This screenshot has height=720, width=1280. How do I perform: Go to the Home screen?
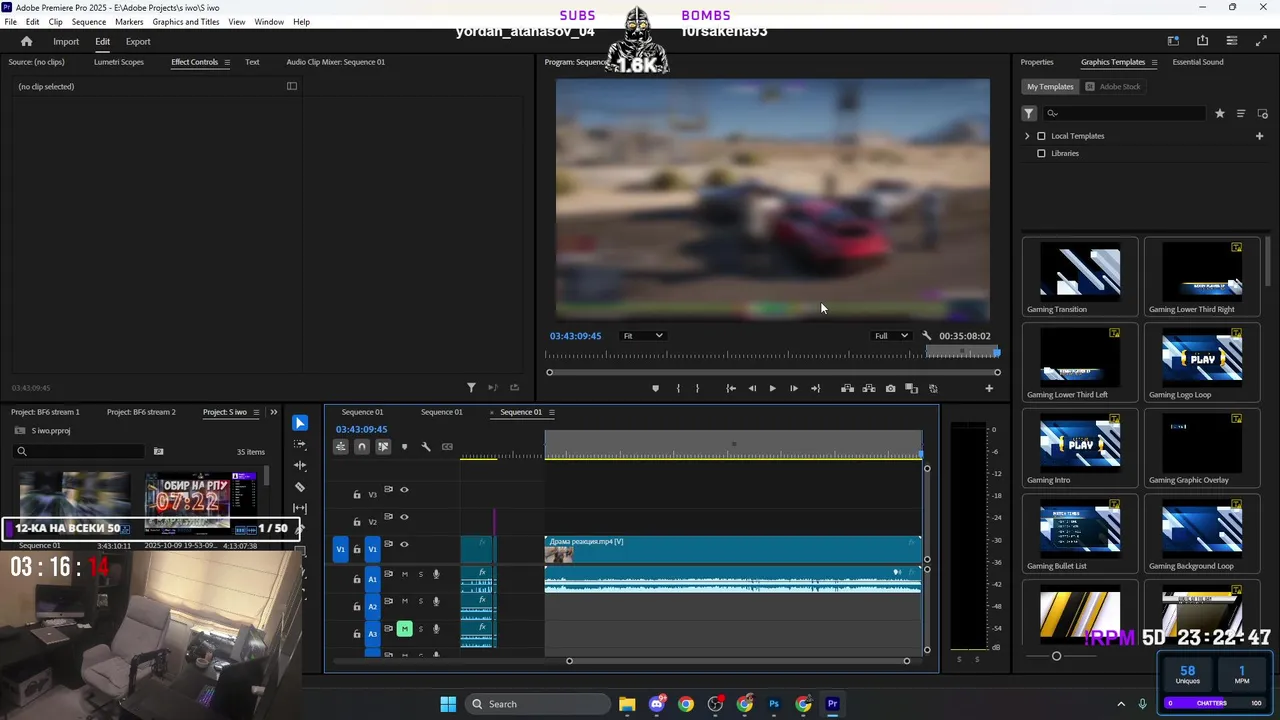click(27, 41)
